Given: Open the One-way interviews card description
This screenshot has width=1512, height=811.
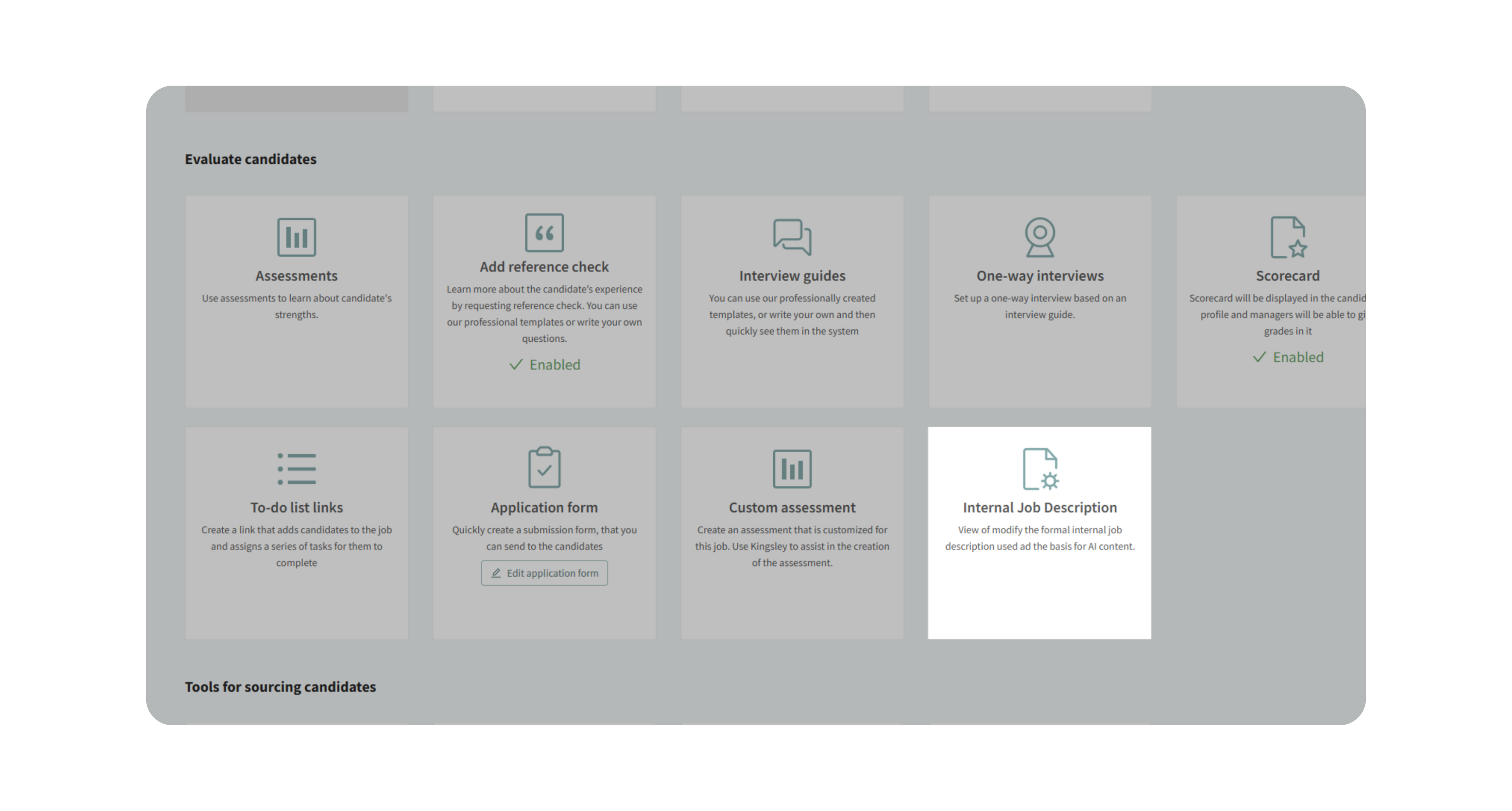Looking at the screenshot, I should (x=1039, y=306).
